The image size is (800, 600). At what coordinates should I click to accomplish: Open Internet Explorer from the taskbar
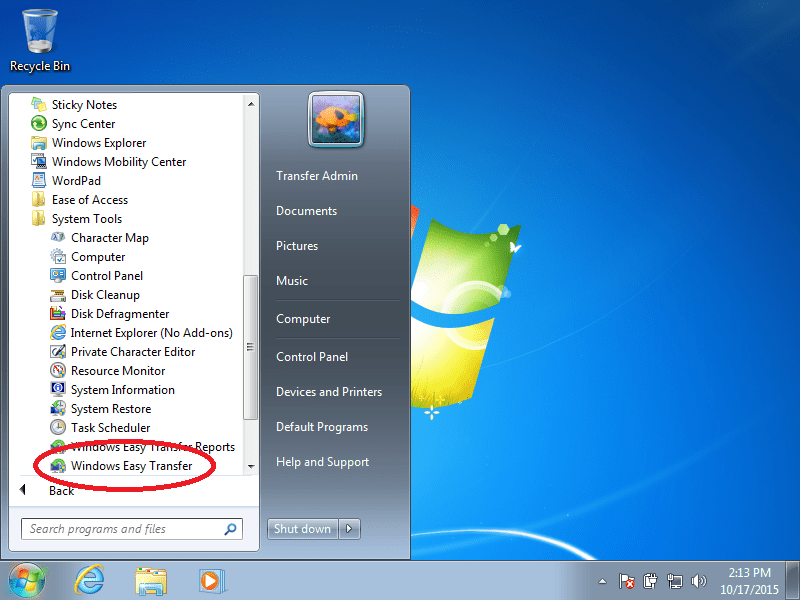pyautogui.click(x=90, y=580)
